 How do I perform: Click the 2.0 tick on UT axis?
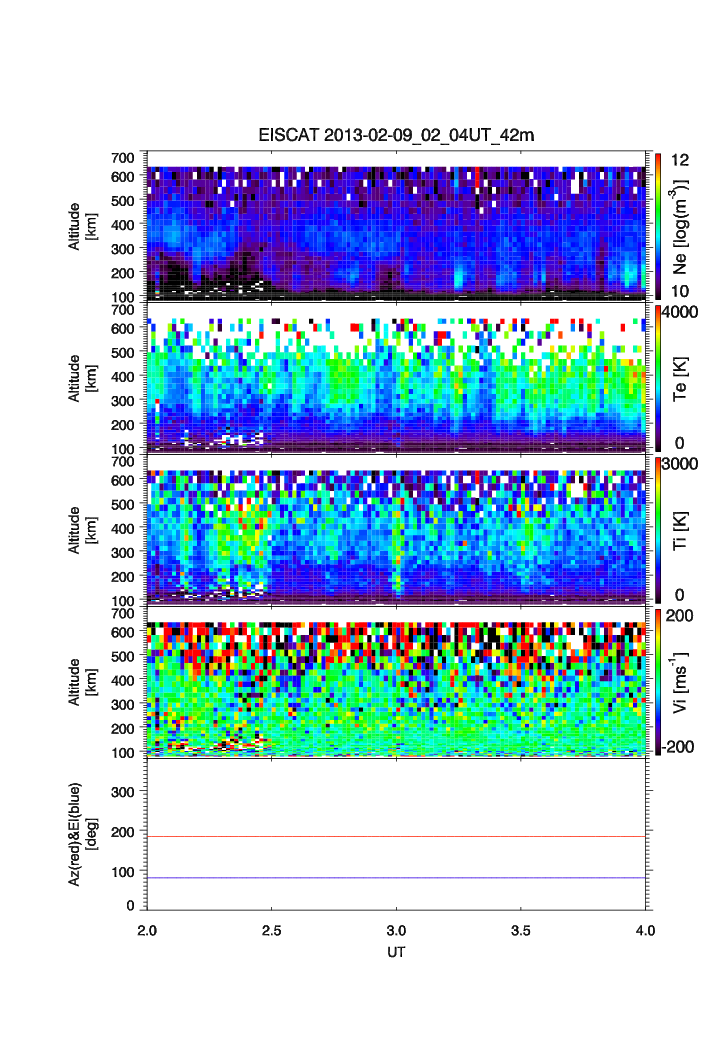click(147, 931)
